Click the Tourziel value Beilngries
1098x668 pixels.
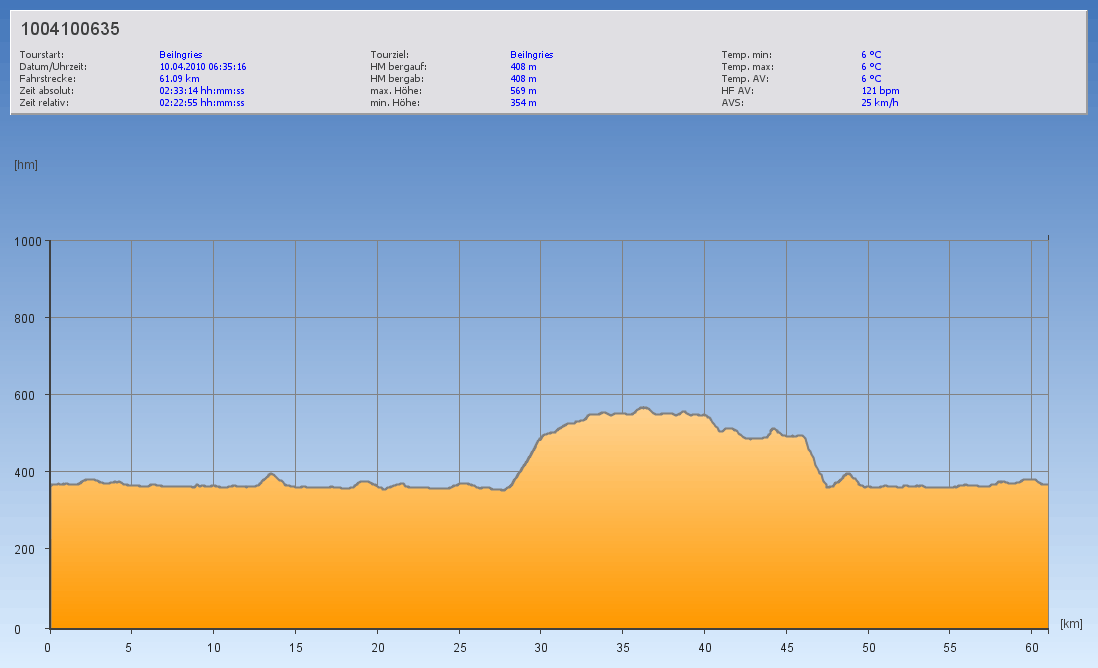[x=532, y=55]
